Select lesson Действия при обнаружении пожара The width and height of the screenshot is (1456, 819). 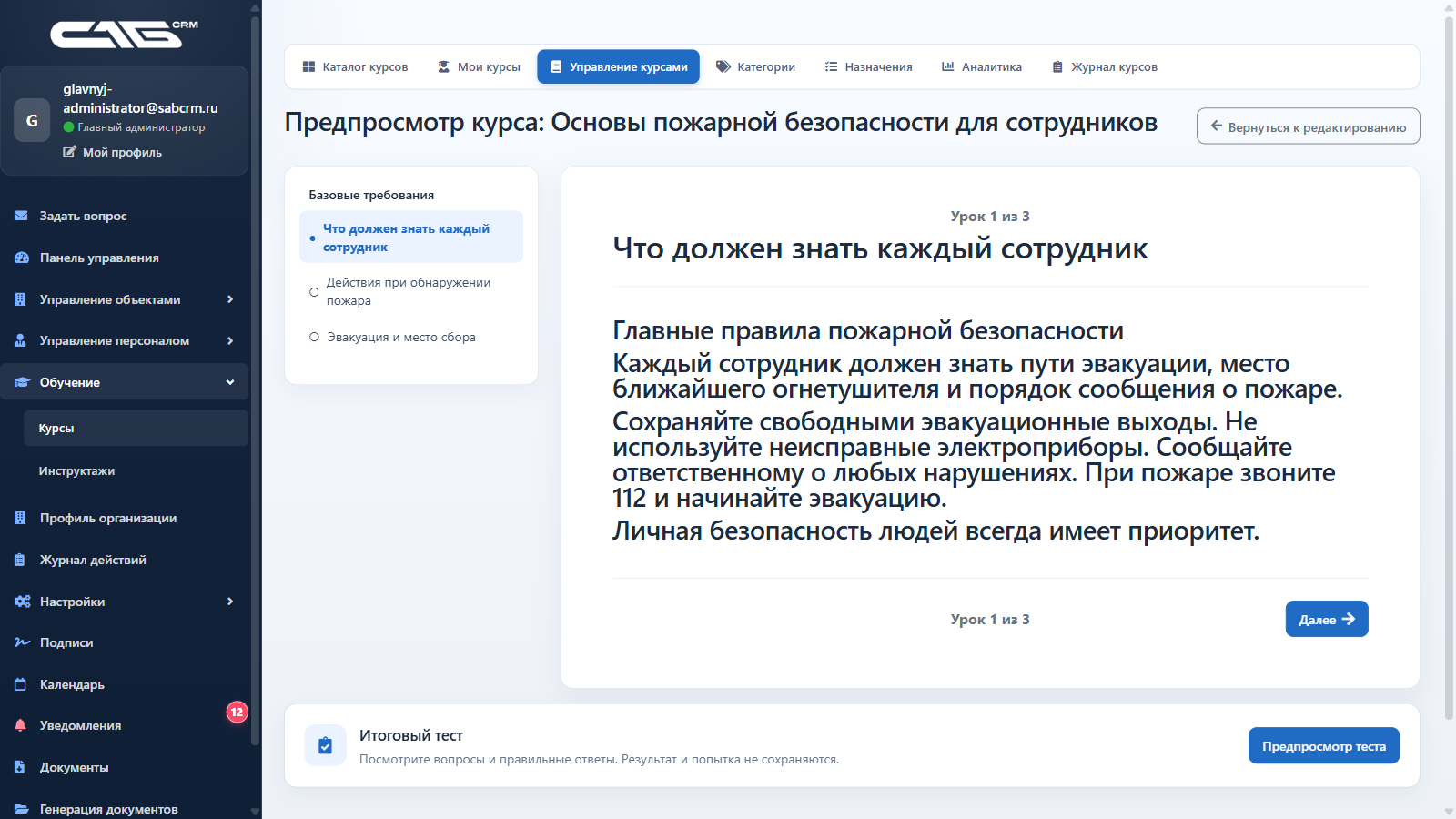tap(411, 291)
